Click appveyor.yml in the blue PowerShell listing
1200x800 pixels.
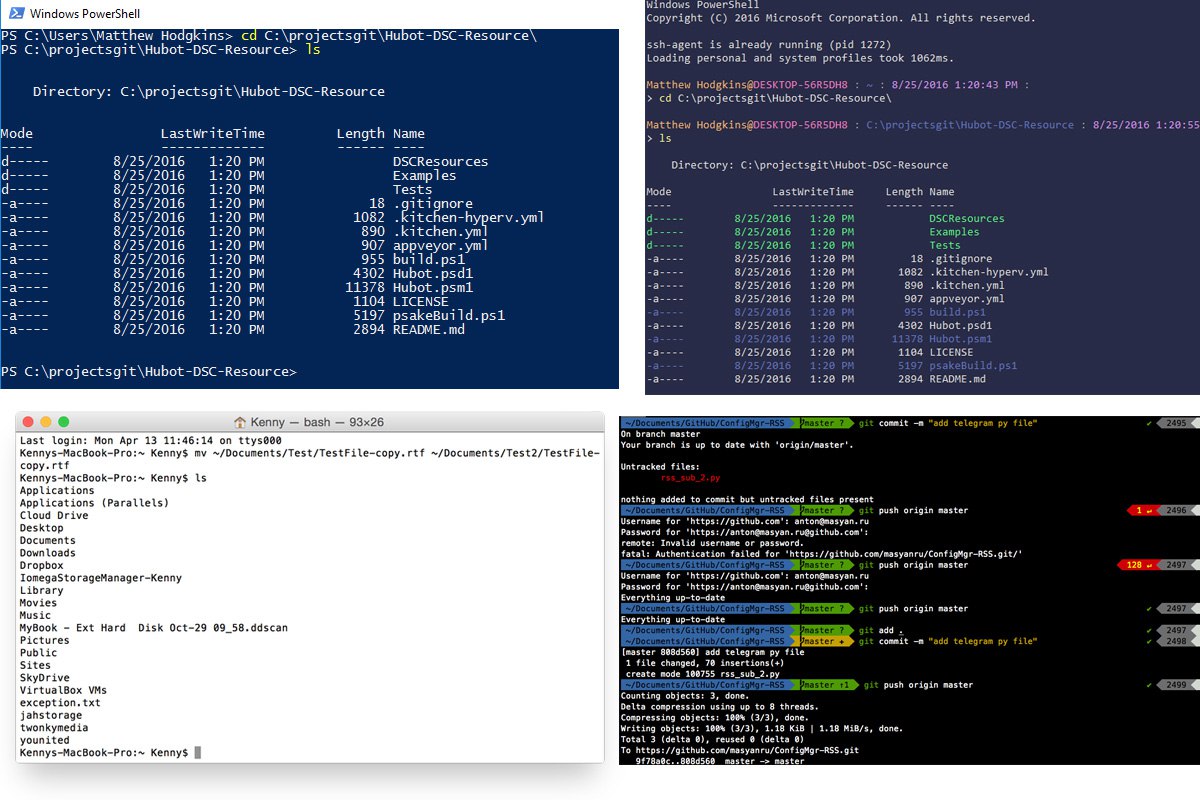(x=441, y=245)
